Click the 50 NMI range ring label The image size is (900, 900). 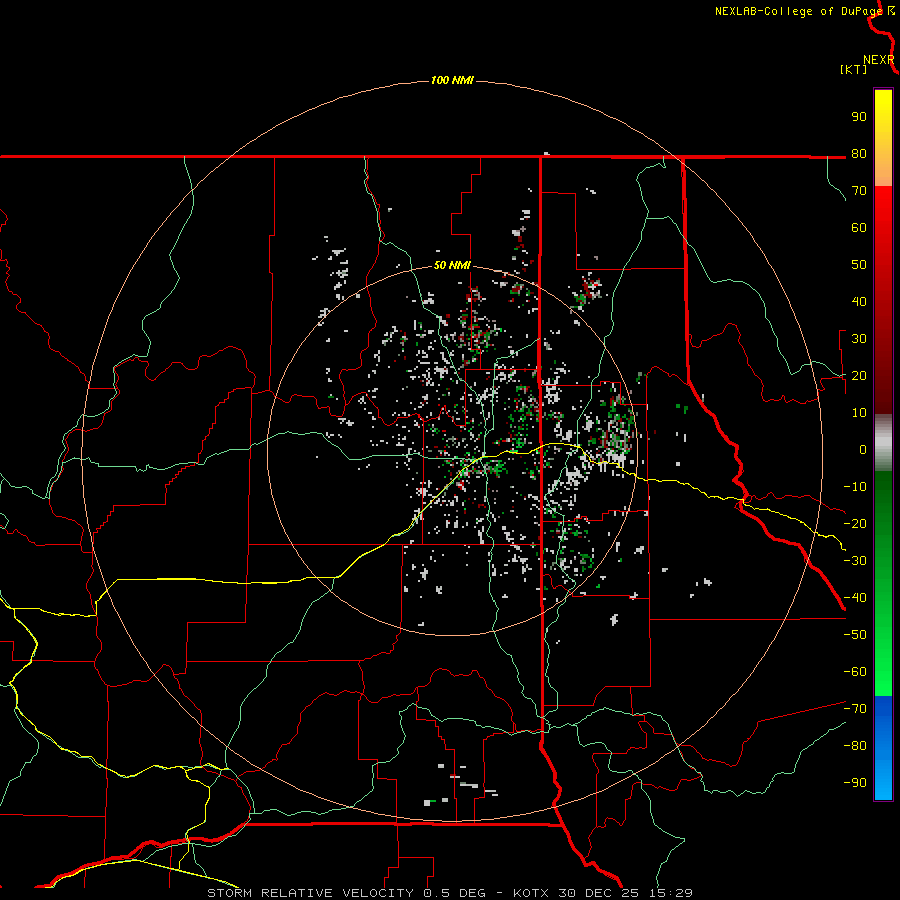pos(452,265)
